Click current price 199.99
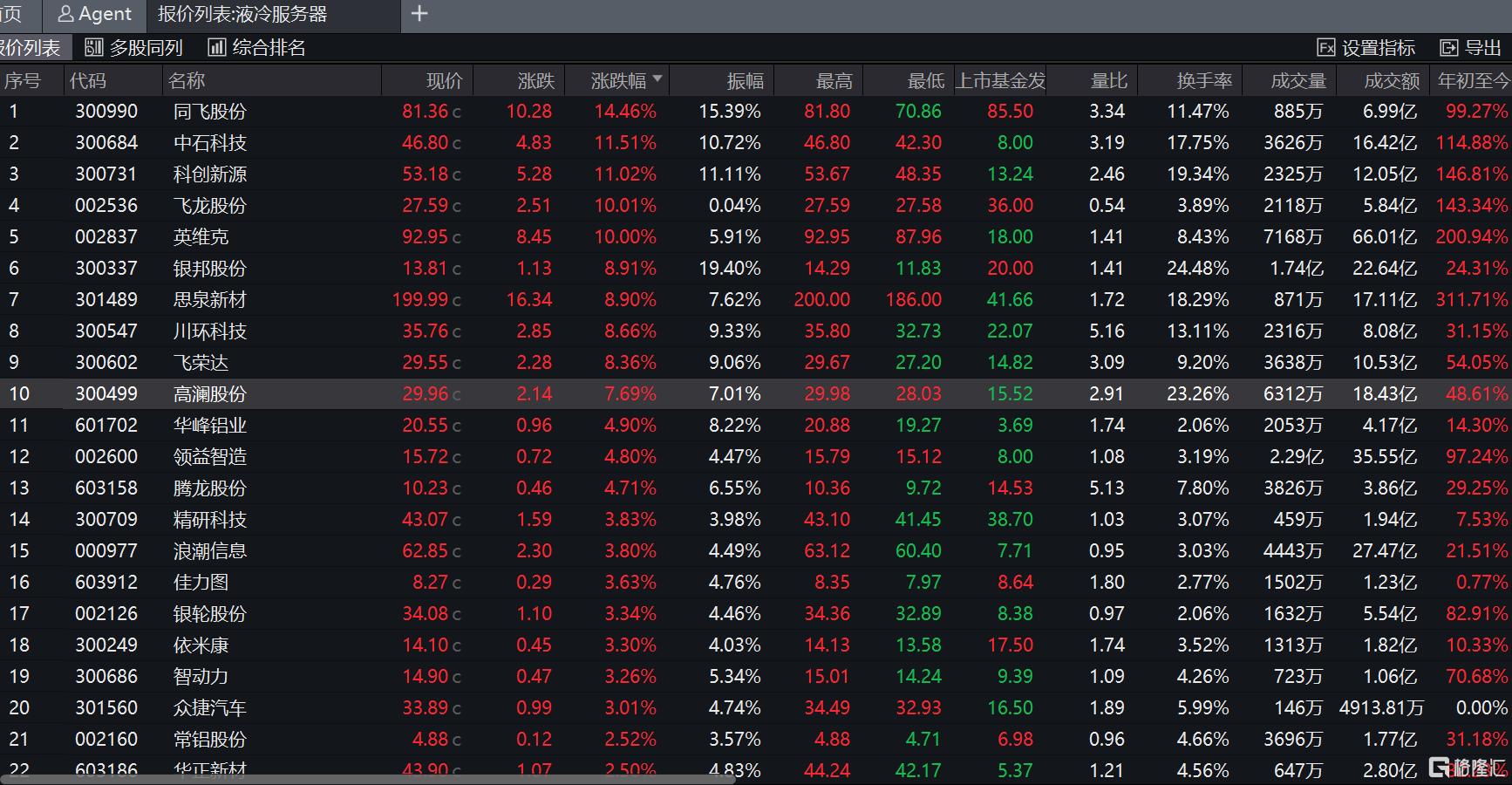This screenshot has width=1512, height=785. pos(420,300)
